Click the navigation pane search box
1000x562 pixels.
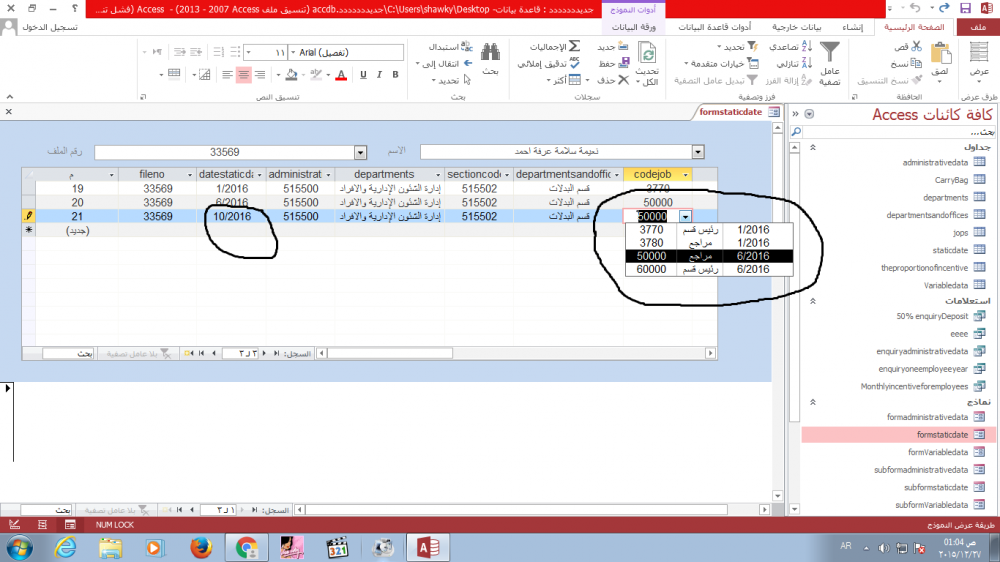(x=899, y=131)
